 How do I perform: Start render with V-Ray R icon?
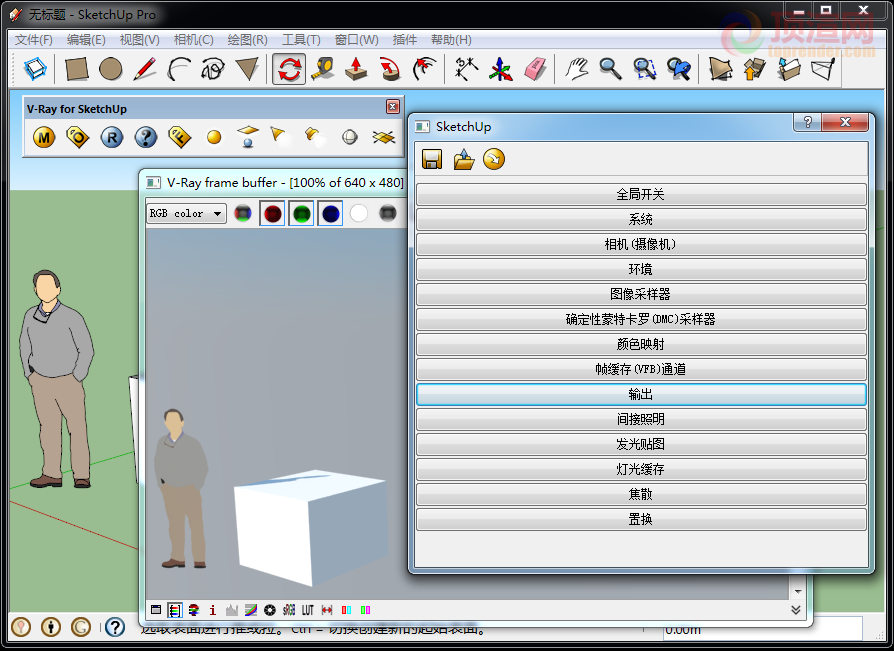coord(112,137)
